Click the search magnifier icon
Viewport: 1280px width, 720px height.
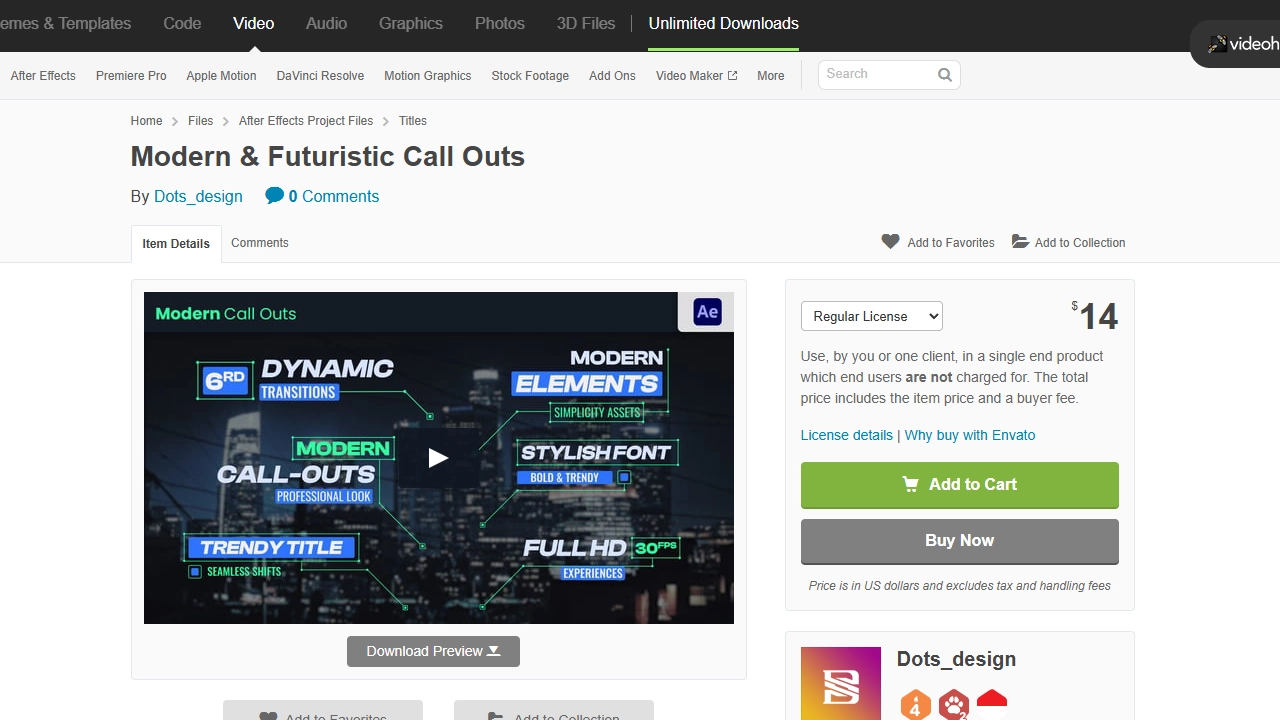pos(944,75)
